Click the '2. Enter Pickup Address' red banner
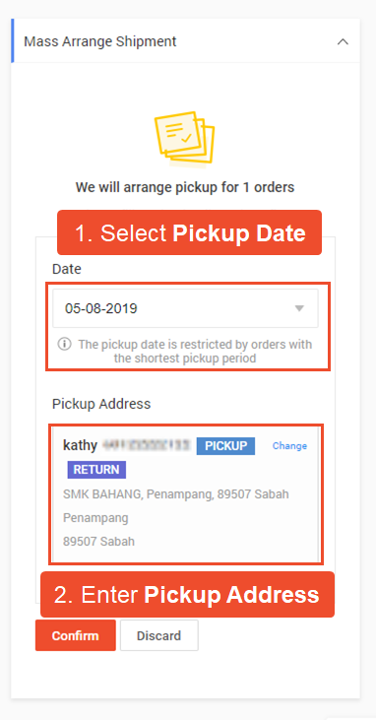376x720 pixels. point(187,594)
